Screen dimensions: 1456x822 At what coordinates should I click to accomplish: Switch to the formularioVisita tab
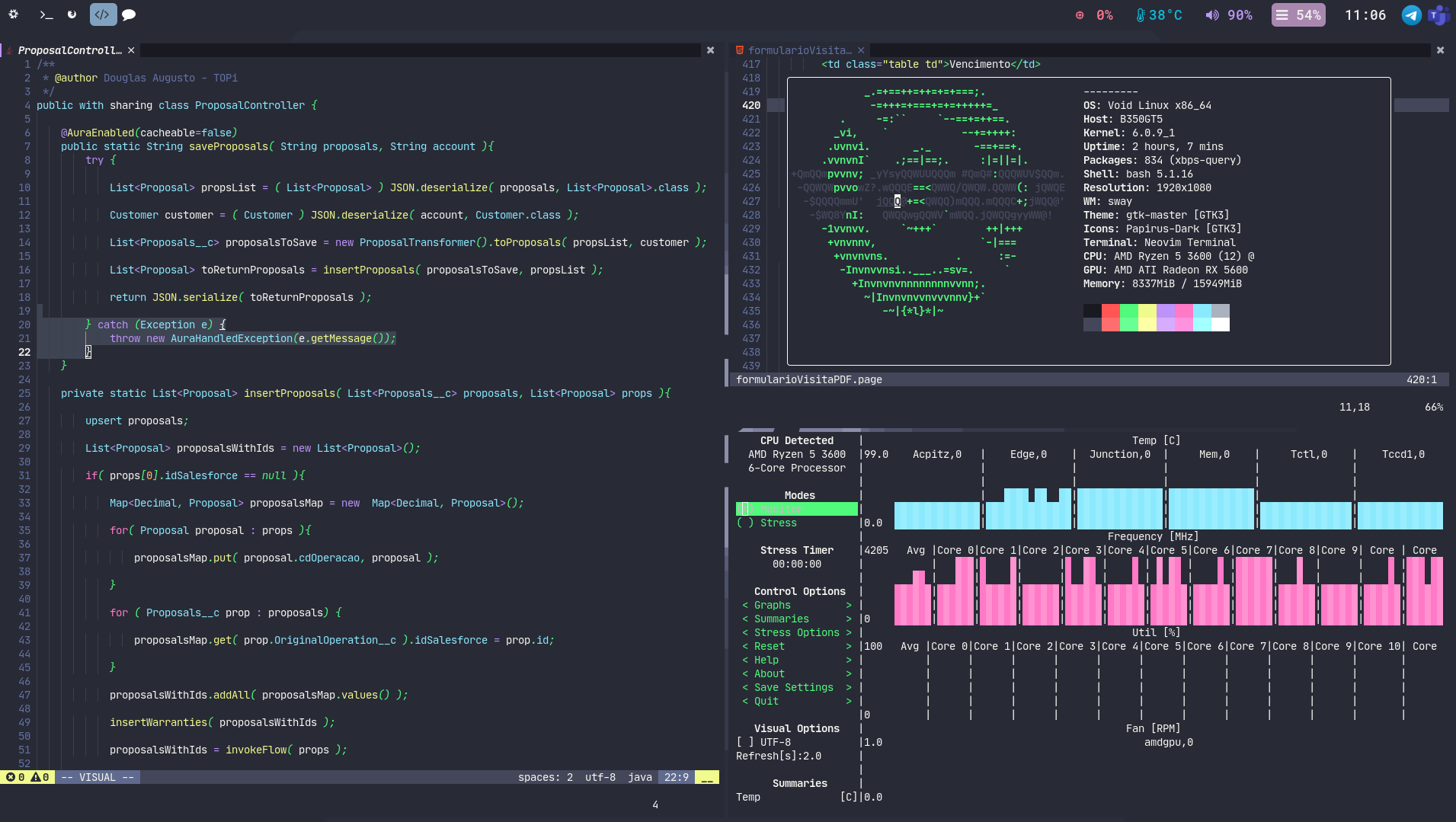tap(799, 50)
